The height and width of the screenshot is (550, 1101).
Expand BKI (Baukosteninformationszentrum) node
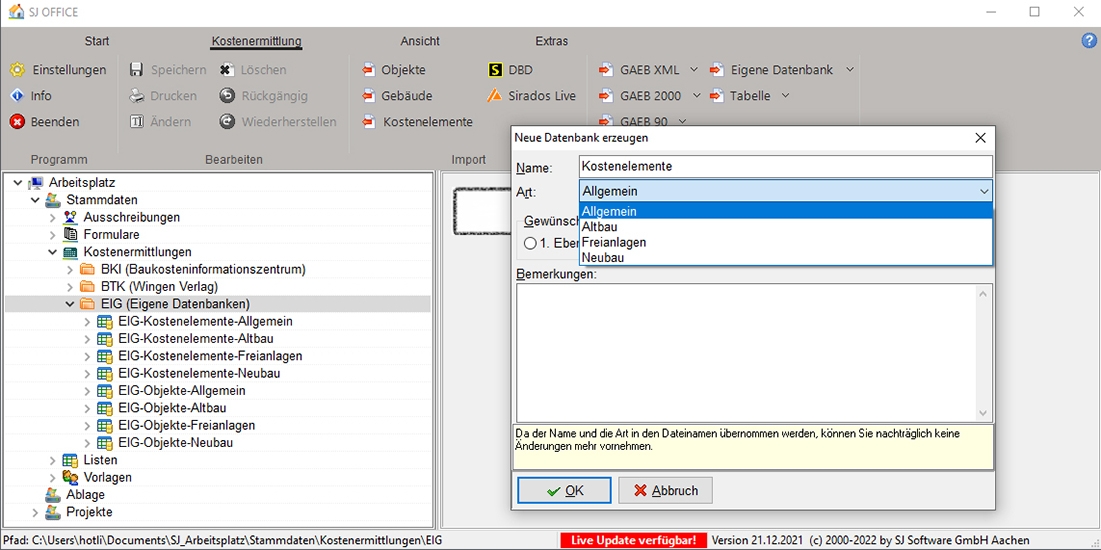coord(70,269)
